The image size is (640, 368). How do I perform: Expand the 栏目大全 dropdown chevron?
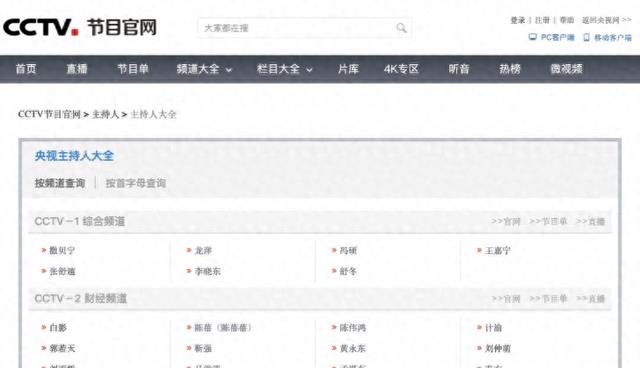tap(309, 70)
